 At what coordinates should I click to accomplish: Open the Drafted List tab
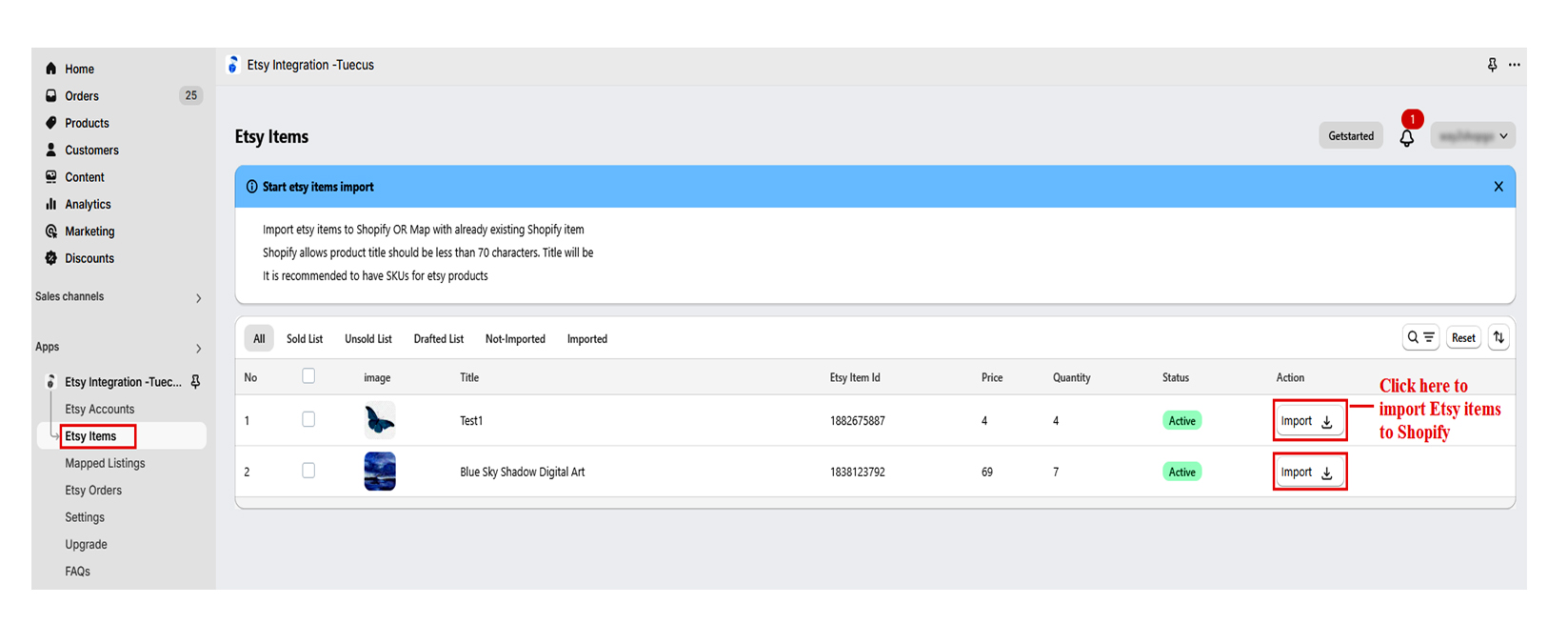(439, 339)
